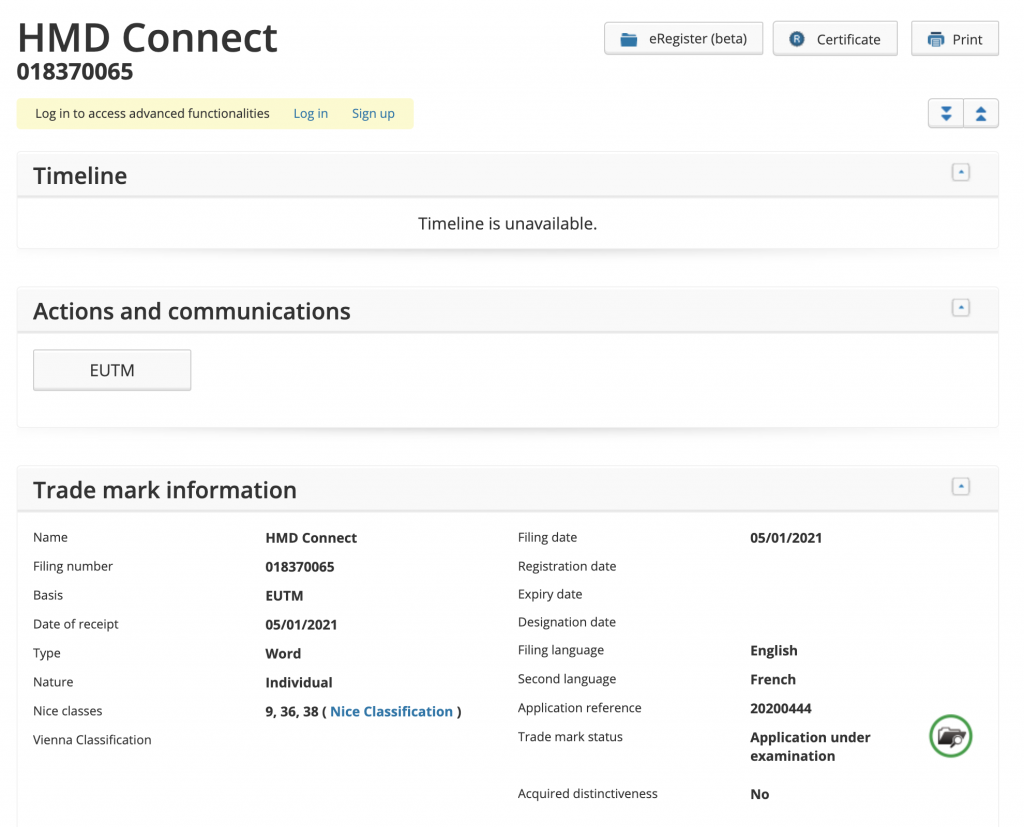Open the Sign up link
Image resolution: width=1024 pixels, height=827 pixels.
pos(373,114)
